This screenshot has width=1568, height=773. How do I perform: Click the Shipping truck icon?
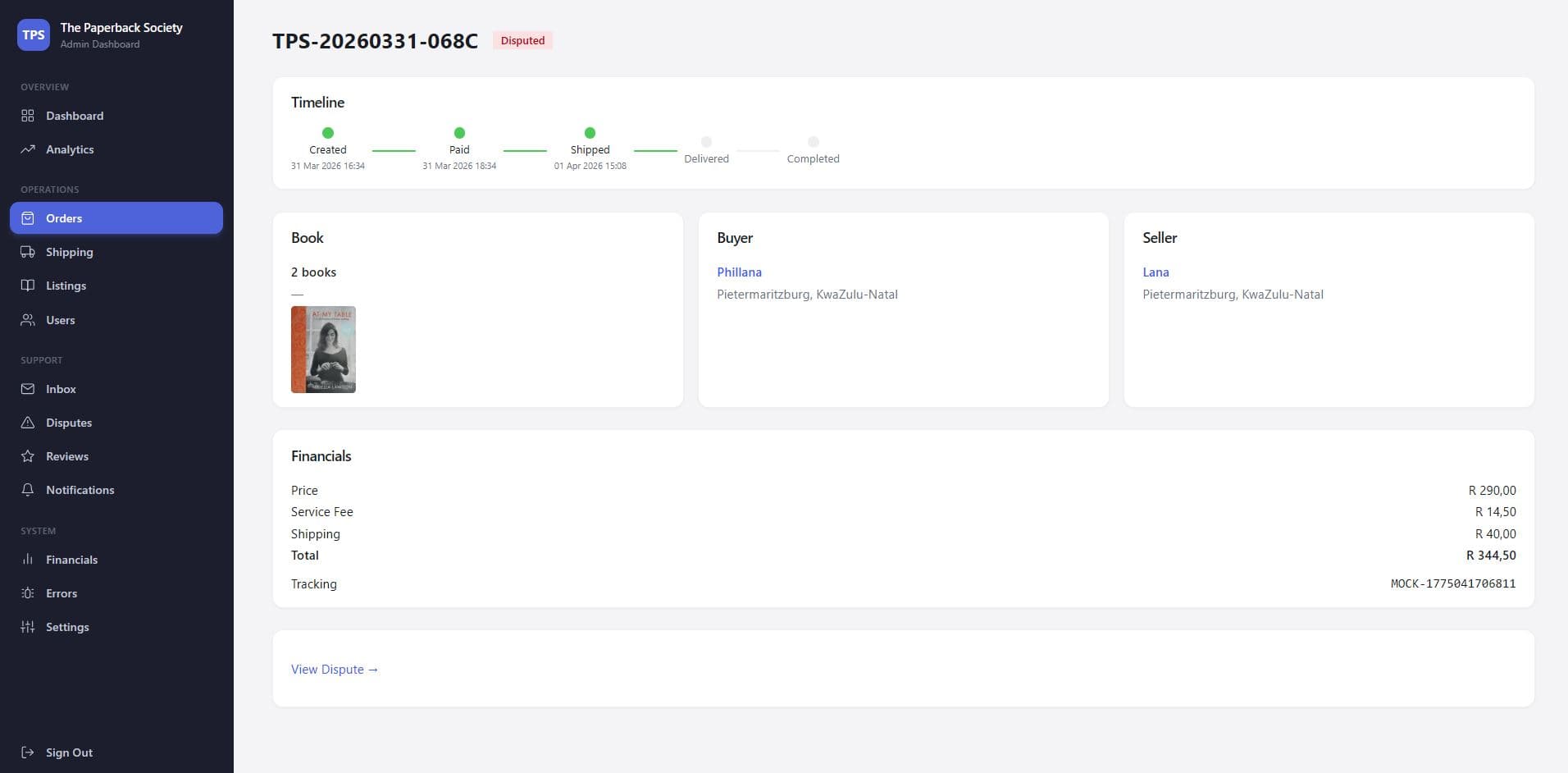pos(28,252)
